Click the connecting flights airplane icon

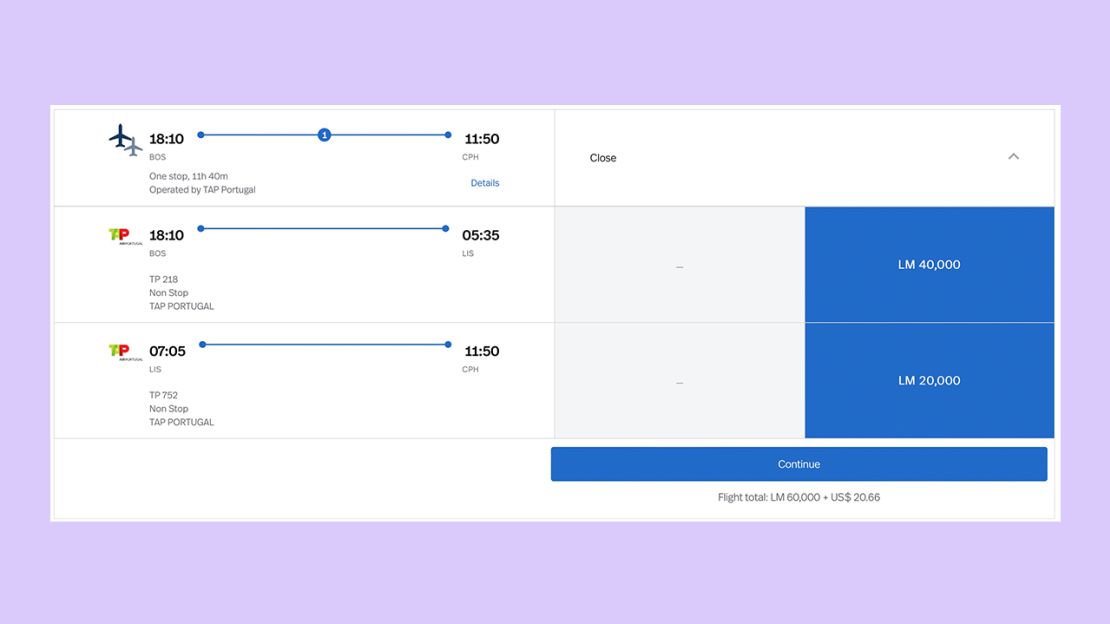coord(125,140)
